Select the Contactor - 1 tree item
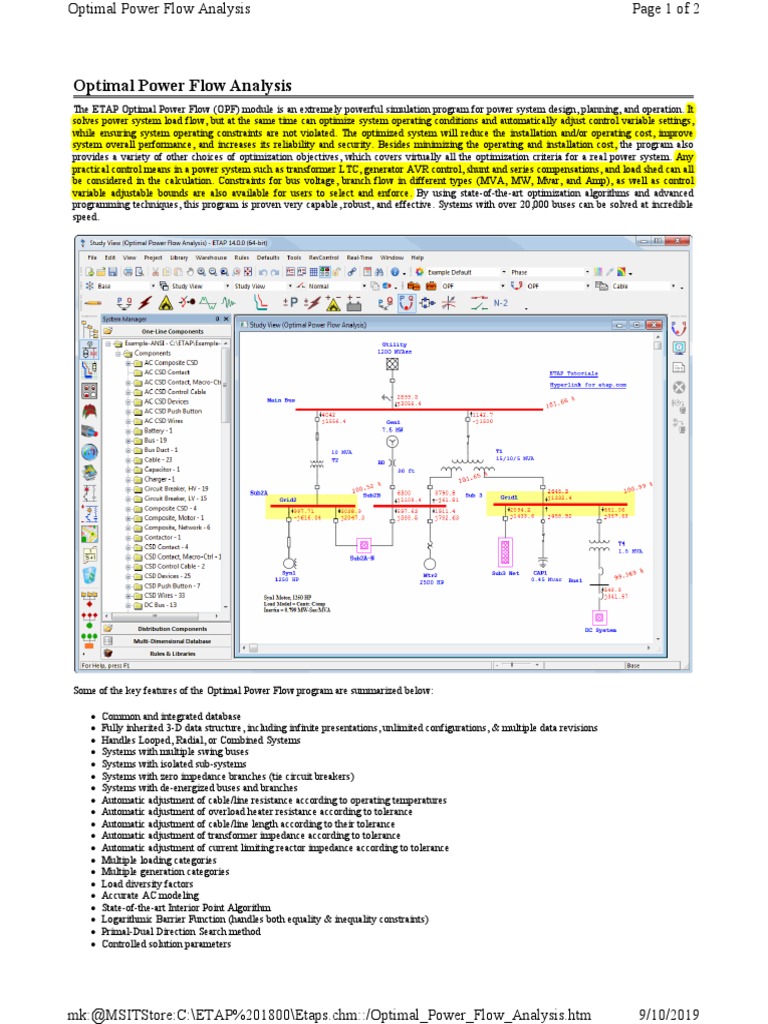This screenshot has width=768, height=1024. point(162,537)
